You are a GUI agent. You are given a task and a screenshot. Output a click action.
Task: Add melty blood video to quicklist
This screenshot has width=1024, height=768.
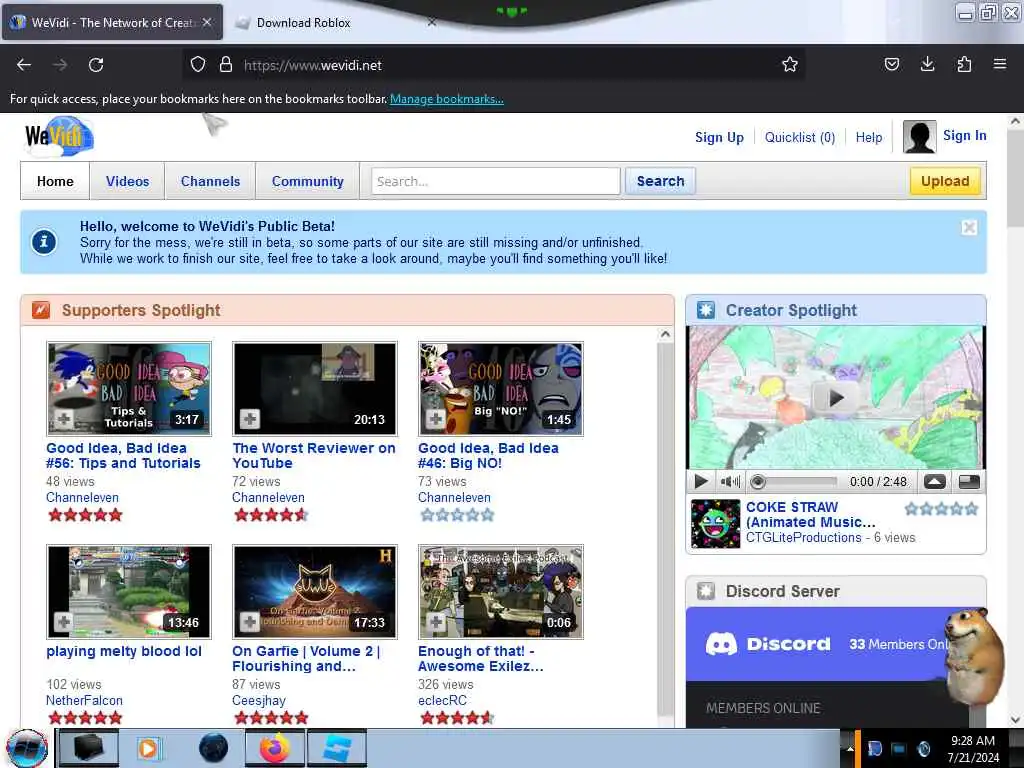(x=63, y=622)
